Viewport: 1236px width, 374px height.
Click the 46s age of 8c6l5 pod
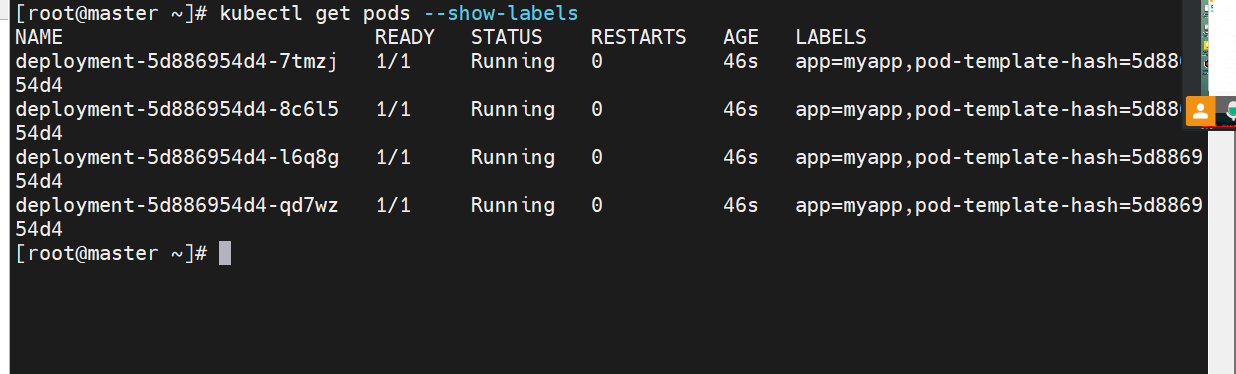tap(741, 109)
